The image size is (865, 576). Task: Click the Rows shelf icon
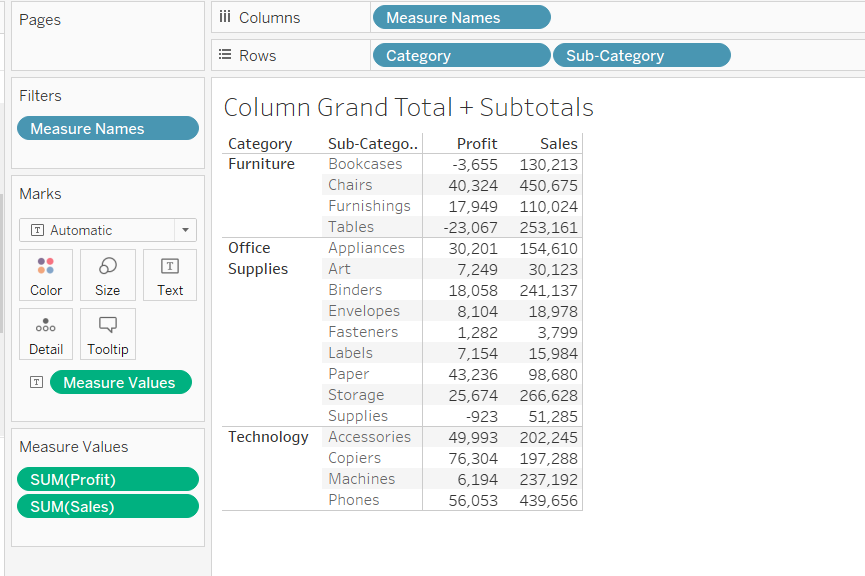225,54
